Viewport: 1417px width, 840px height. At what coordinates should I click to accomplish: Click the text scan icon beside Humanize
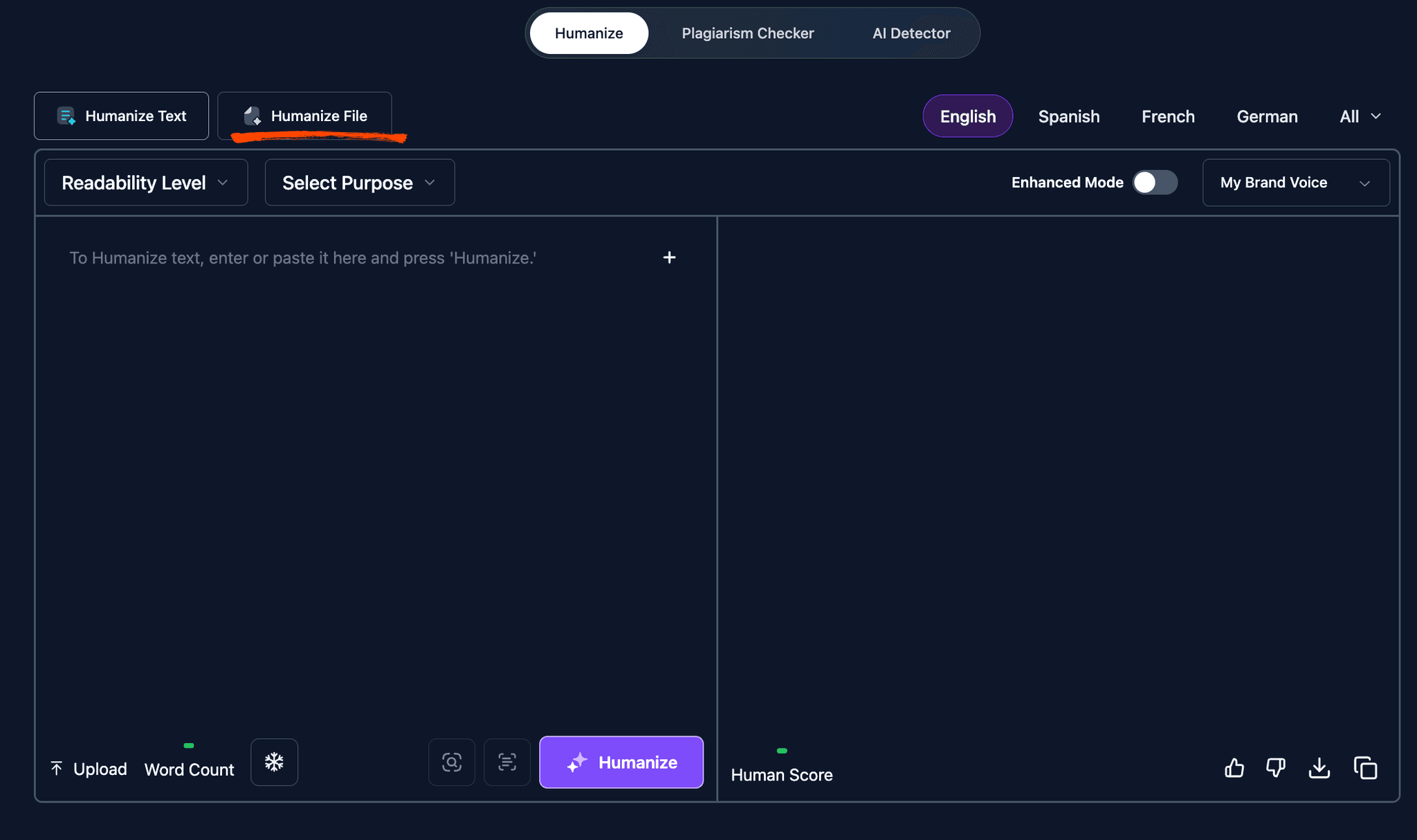pos(507,762)
